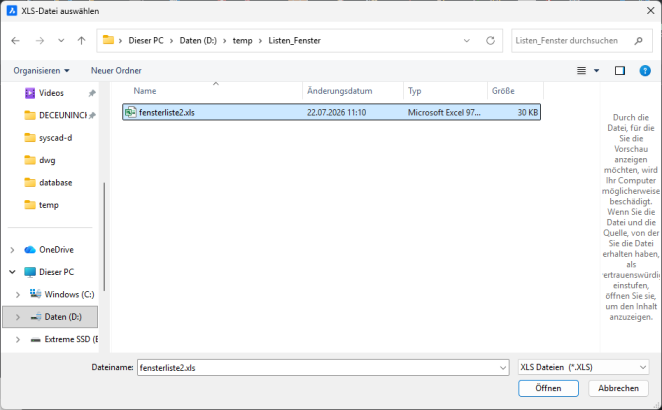
Task: Open database folder in sidebar
Action: click(49, 182)
